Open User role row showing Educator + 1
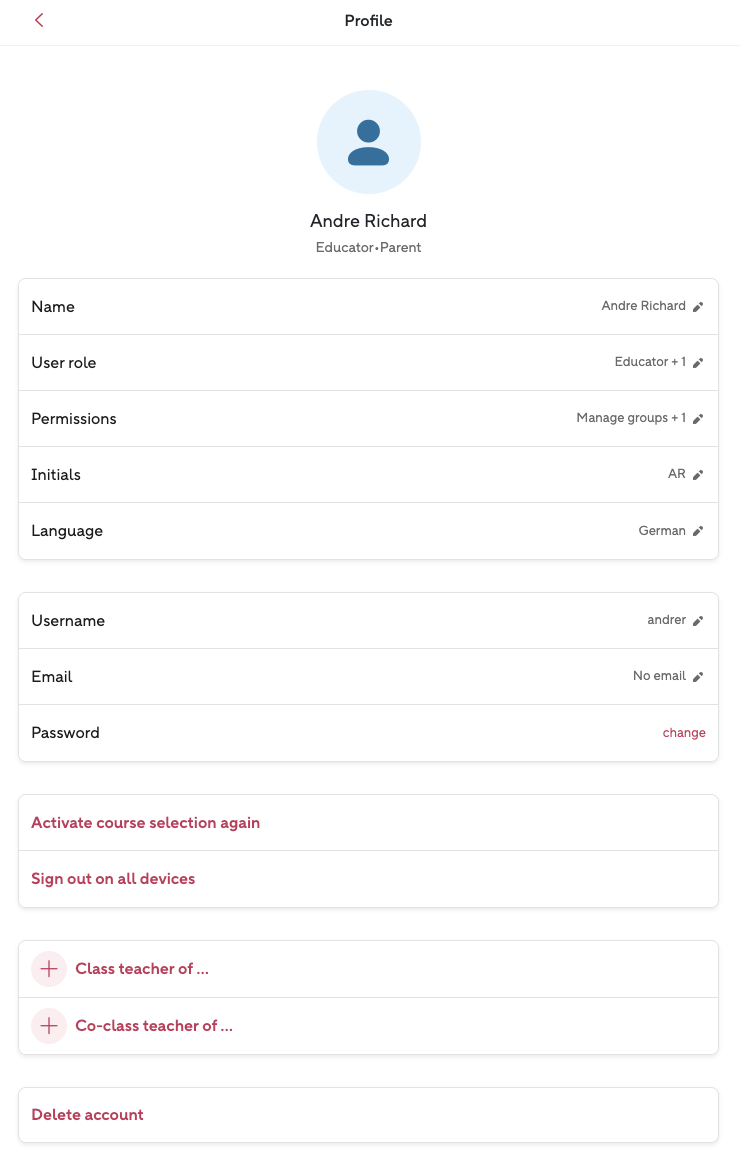Screen dimensions: 740x1168 click(368, 363)
